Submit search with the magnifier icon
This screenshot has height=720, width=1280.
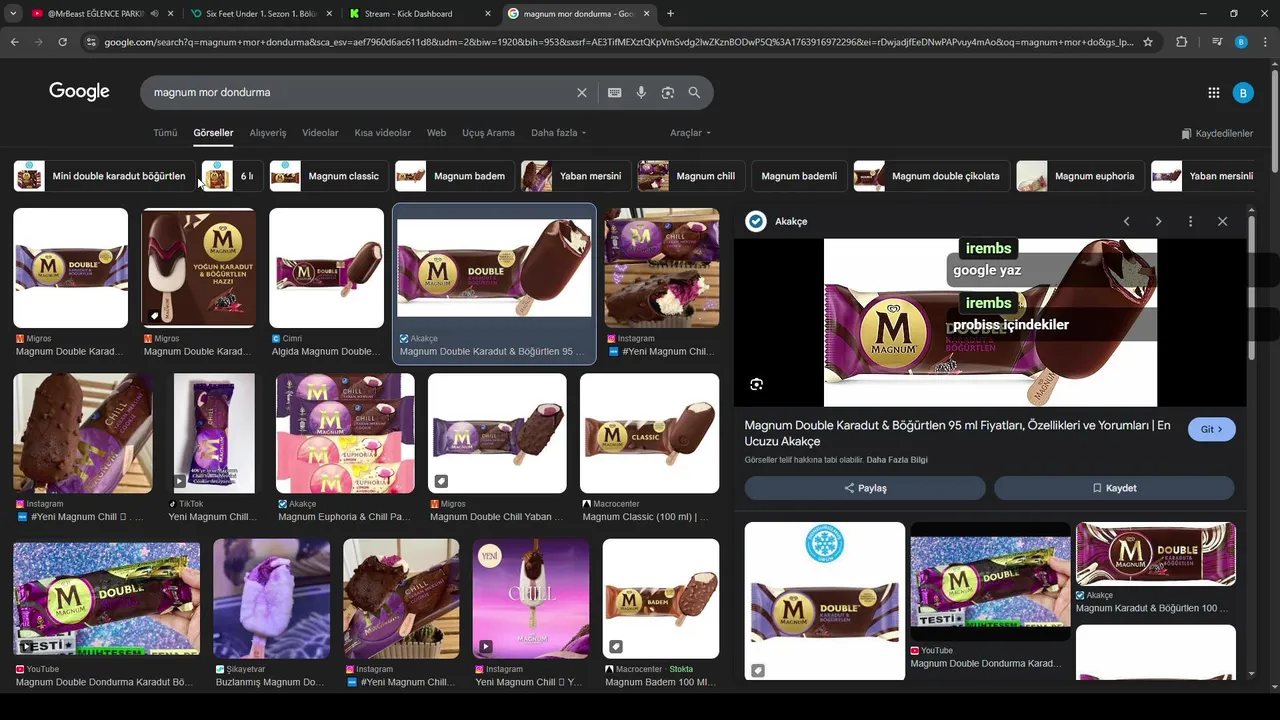click(694, 92)
